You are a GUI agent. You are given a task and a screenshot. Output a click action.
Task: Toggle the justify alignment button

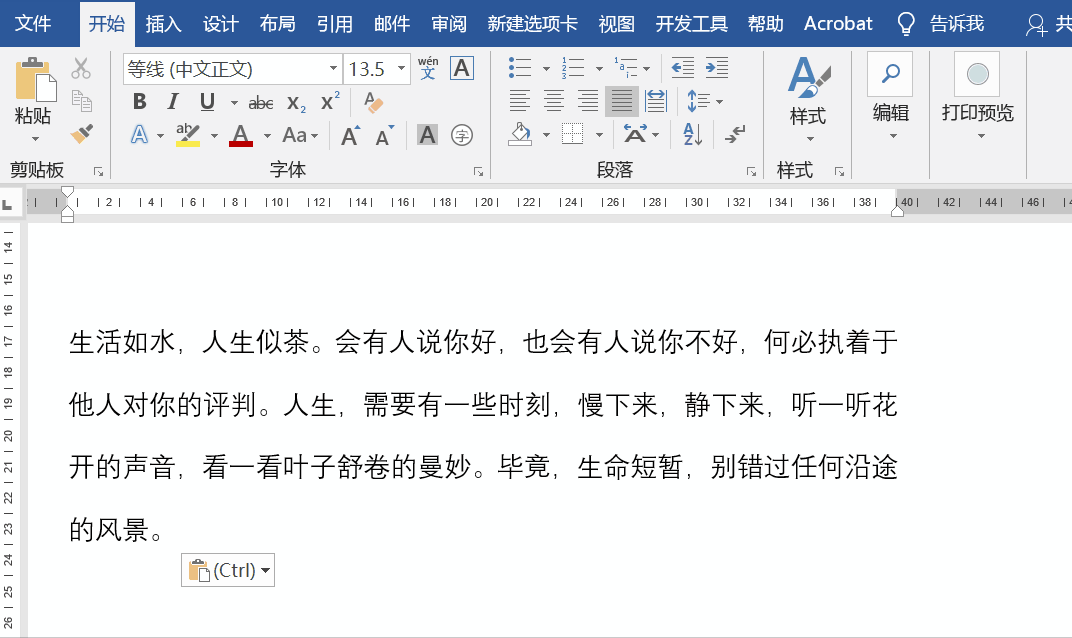click(x=622, y=102)
